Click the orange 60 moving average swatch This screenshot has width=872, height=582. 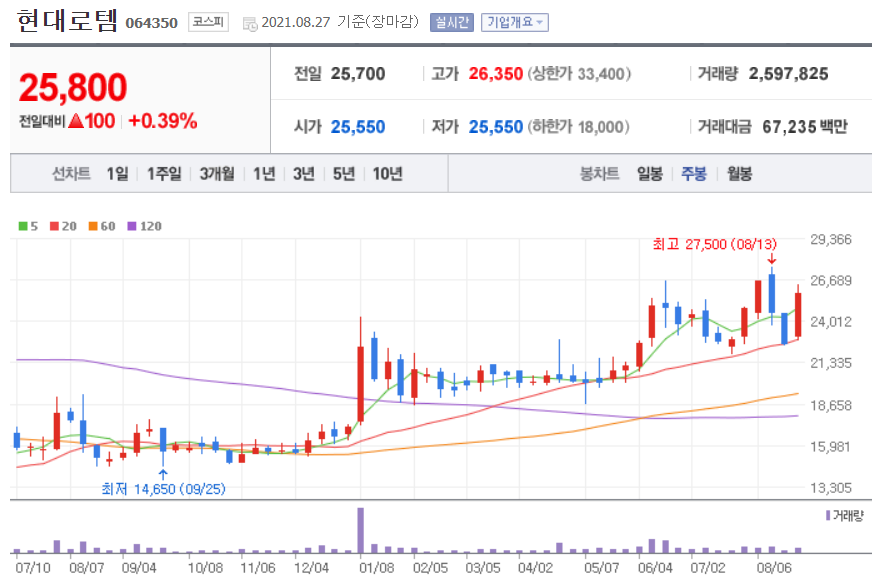93,226
